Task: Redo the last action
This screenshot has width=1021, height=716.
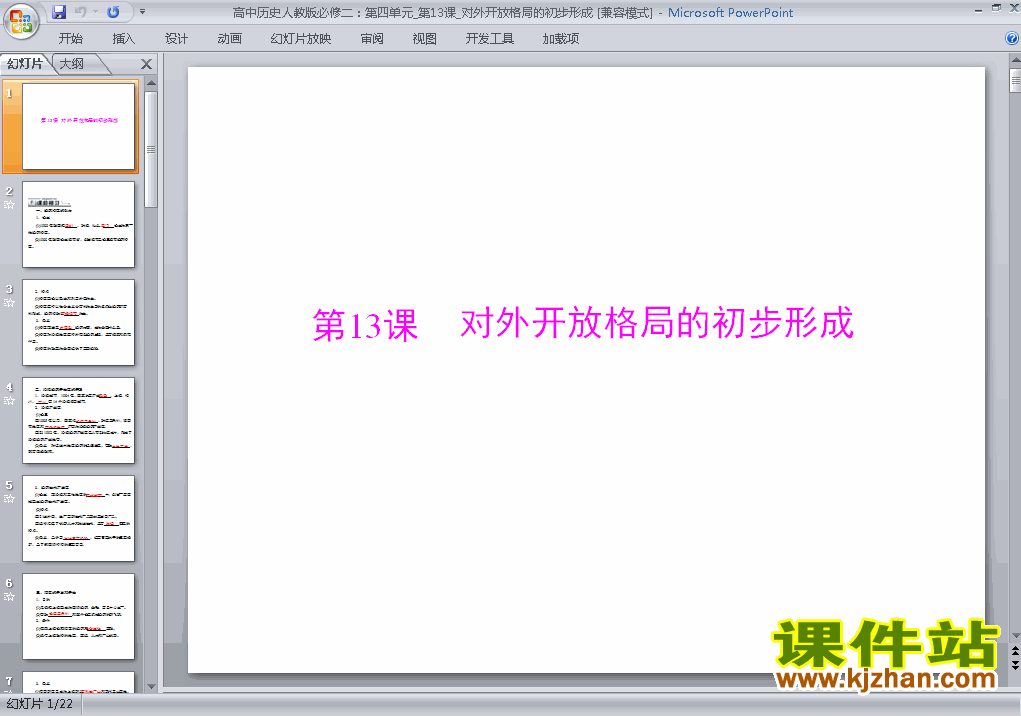Action: tap(113, 12)
